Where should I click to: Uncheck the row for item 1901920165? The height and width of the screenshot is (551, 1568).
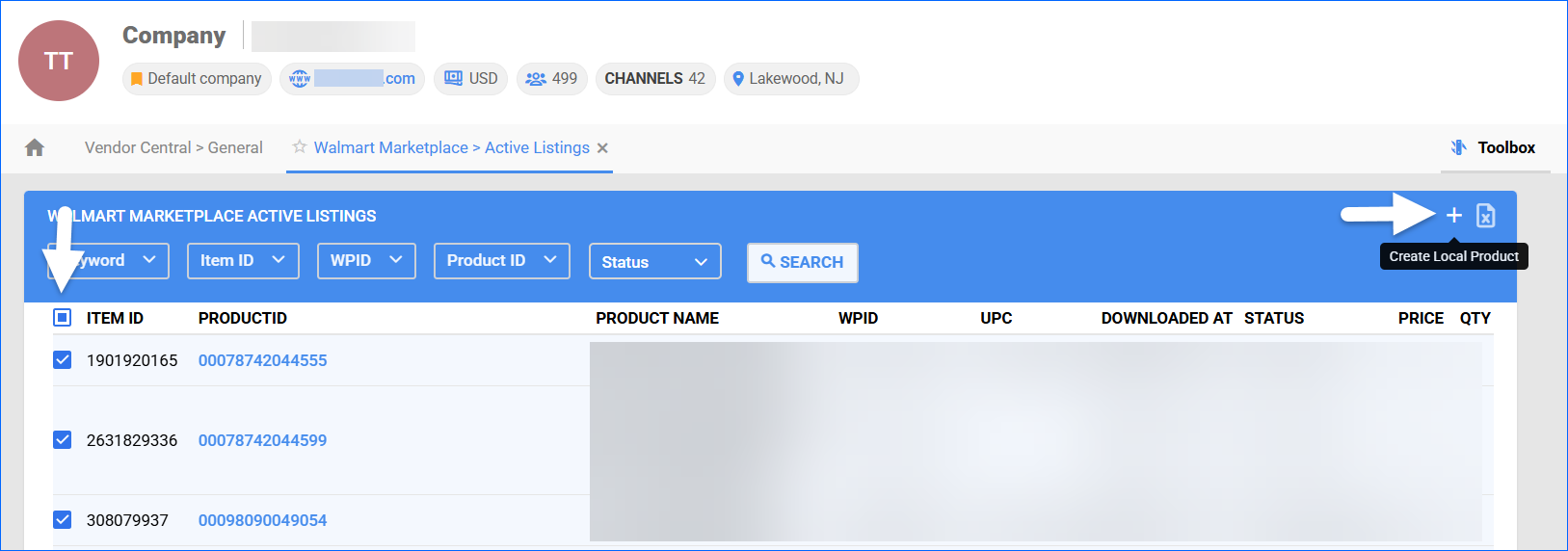(x=62, y=360)
